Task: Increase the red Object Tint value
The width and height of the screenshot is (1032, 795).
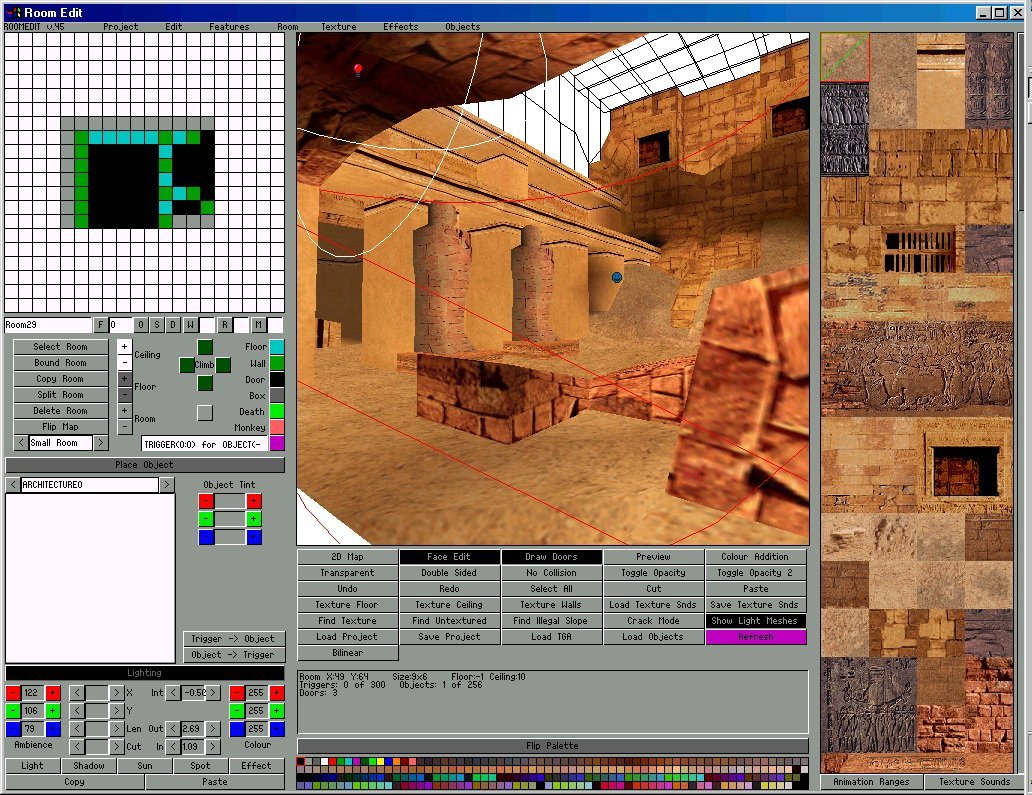Action: pos(253,501)
